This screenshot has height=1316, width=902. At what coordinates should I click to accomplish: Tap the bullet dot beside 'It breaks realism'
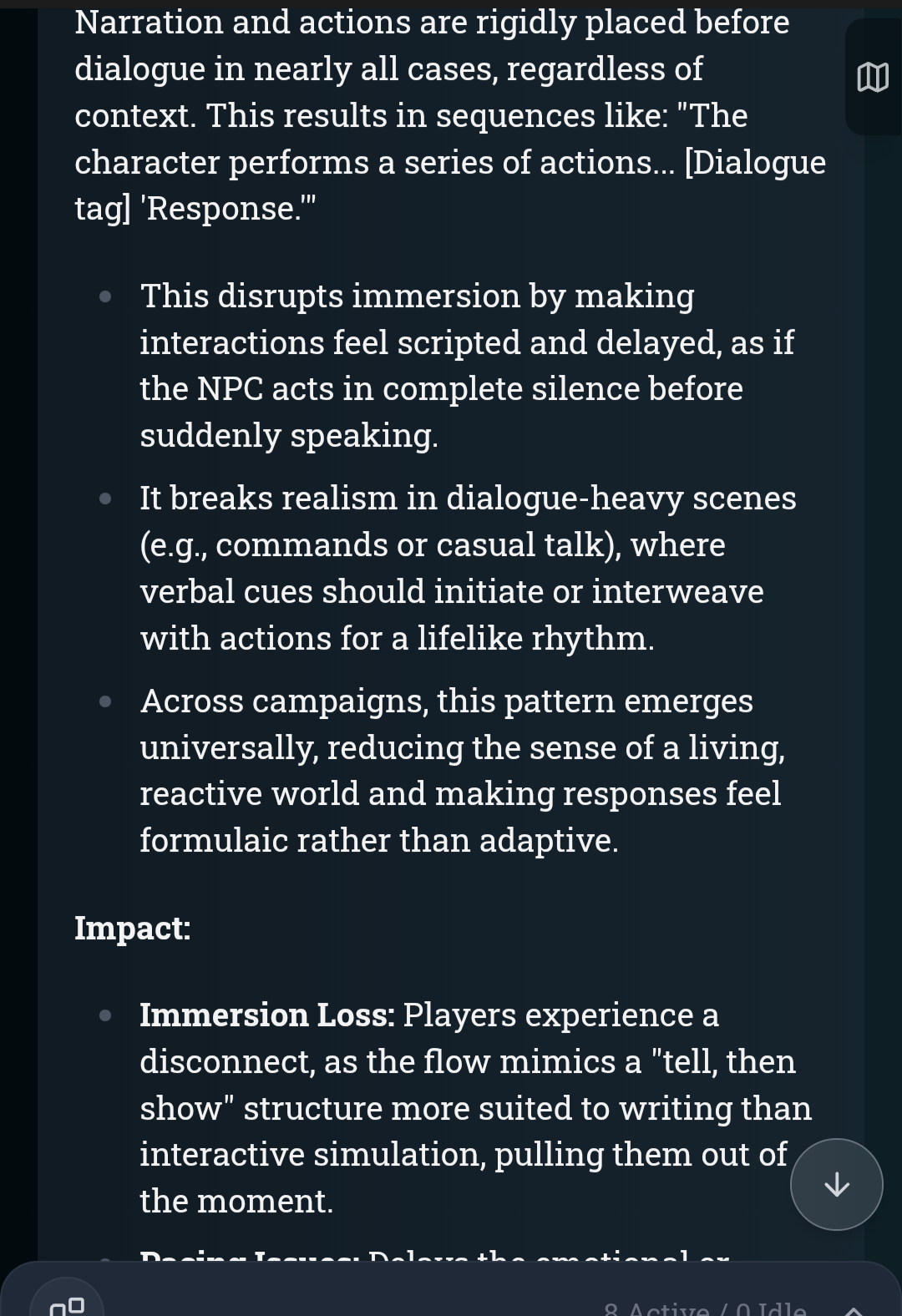pos(105,499)
